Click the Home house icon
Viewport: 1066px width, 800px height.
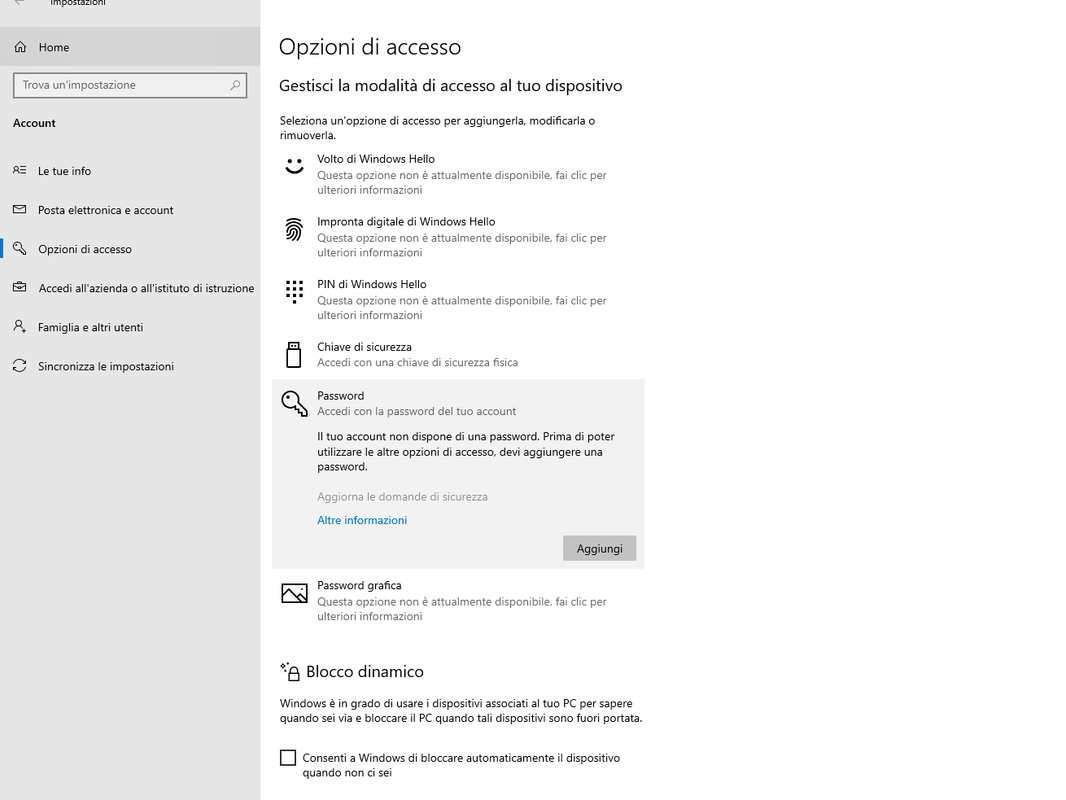pos(20,47)
